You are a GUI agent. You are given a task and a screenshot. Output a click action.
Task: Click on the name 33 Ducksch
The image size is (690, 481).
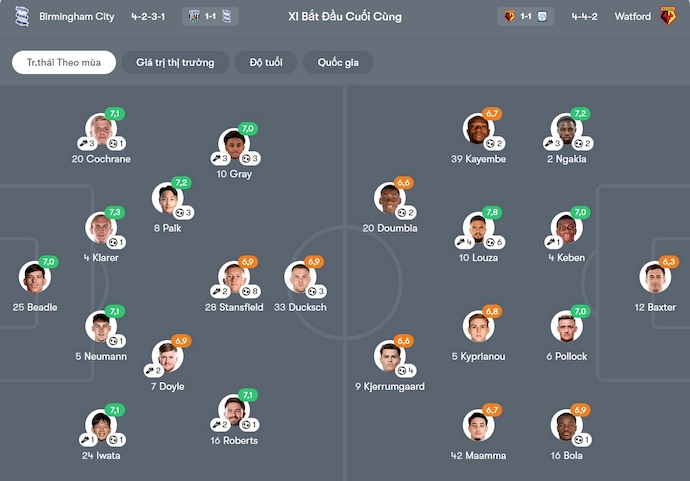click(300, 307)
